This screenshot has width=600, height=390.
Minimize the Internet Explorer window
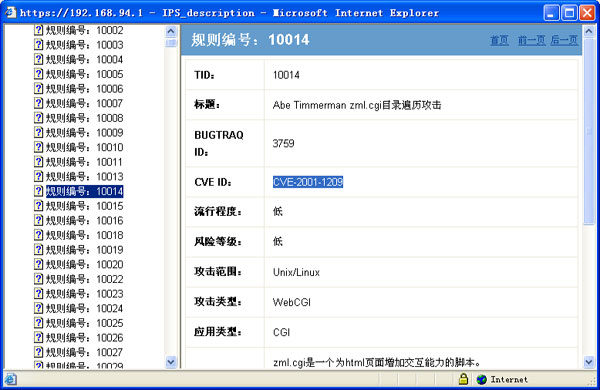(551, 13)
